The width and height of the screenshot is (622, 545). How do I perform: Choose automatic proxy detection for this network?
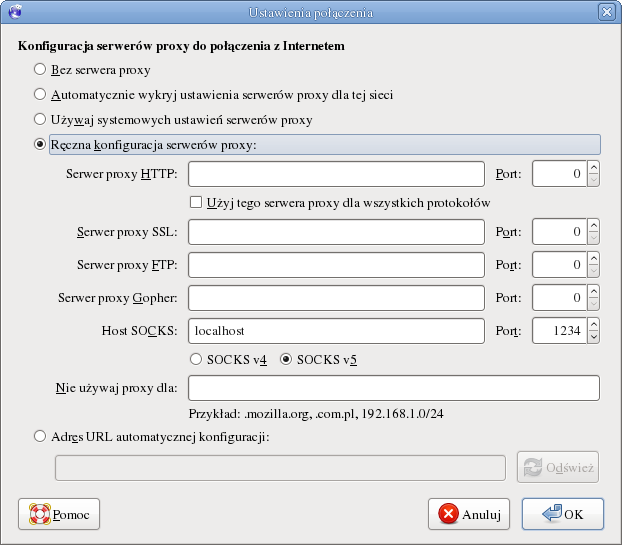pyautogui.click(x=40, y=95)
